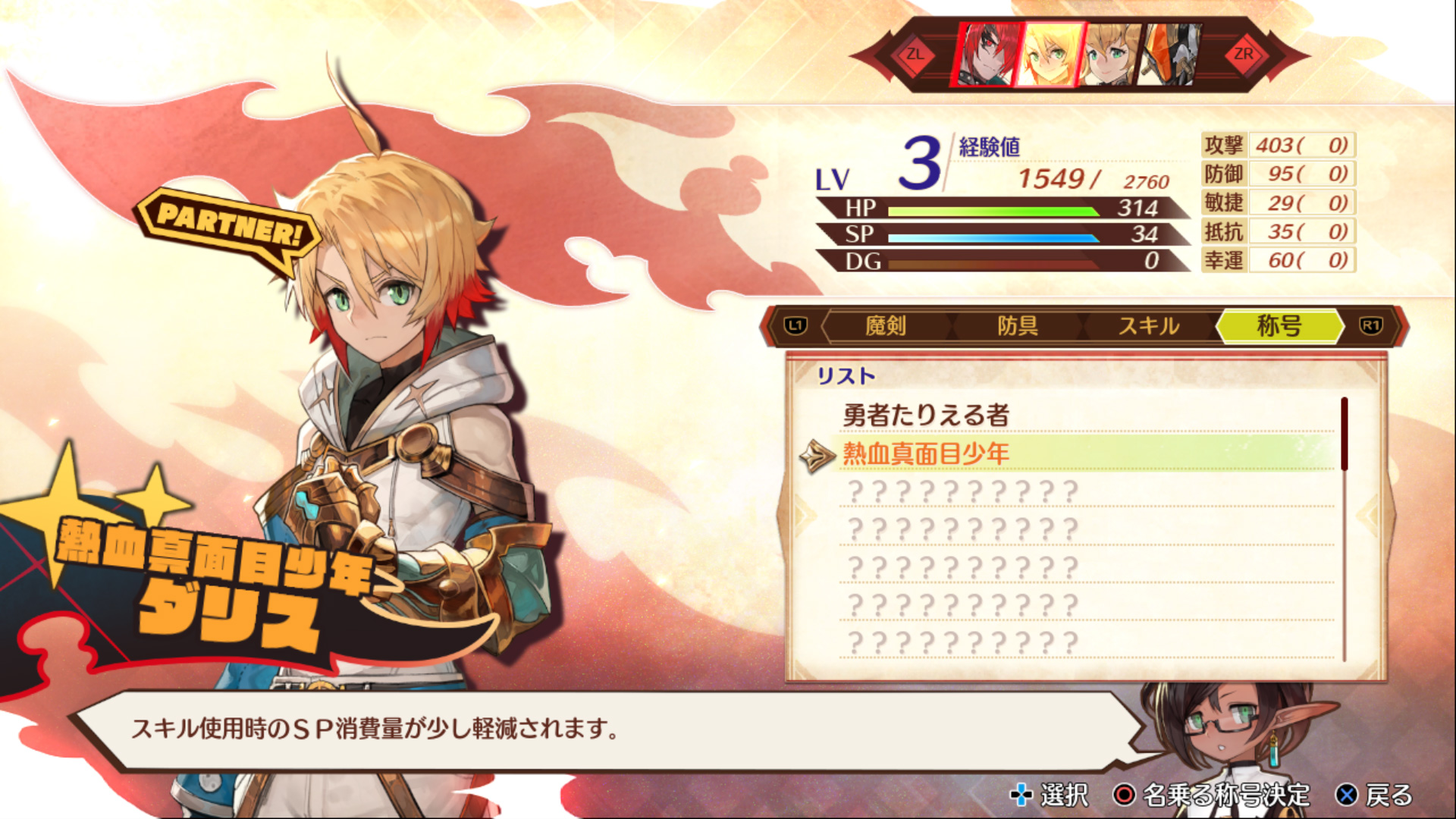
Task: Click the d-pad 選択 icon
Action: click(x=1021, y=795)
